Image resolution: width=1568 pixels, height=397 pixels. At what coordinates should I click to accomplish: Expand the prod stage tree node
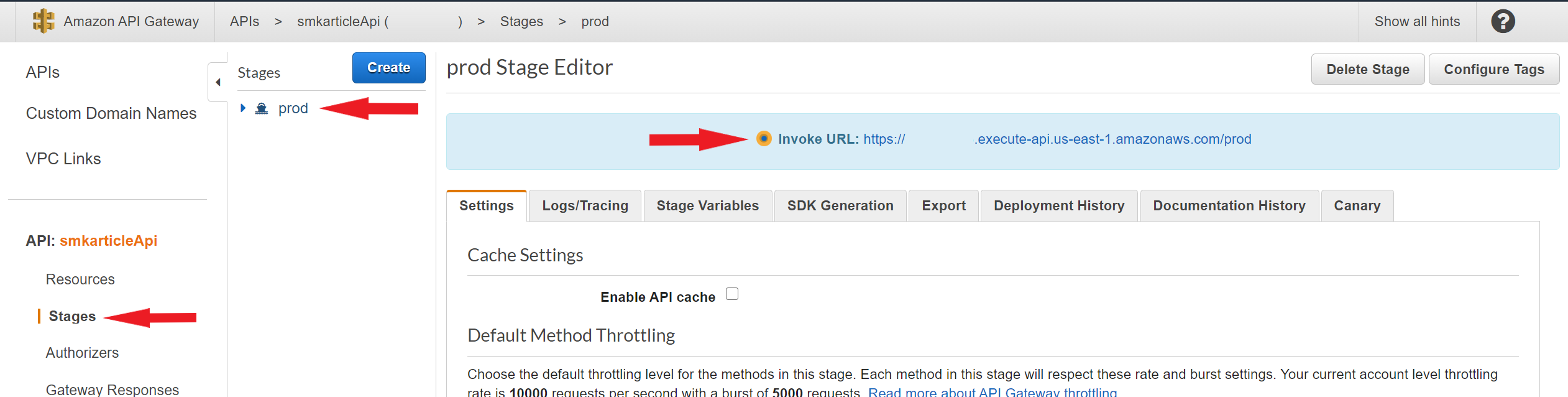pyautogui.click(x=243, y=108)
